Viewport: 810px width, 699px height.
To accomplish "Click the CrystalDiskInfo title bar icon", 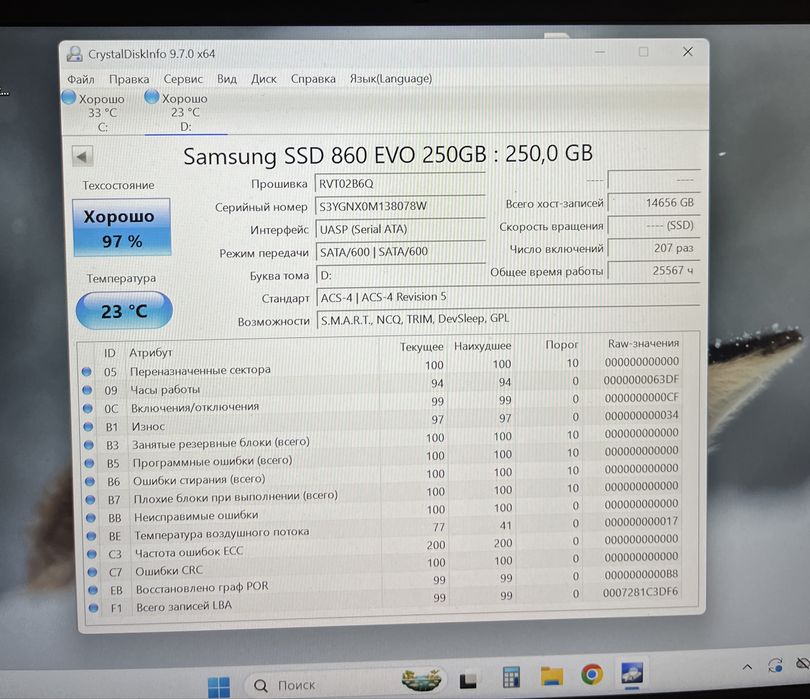I will 74,54.
